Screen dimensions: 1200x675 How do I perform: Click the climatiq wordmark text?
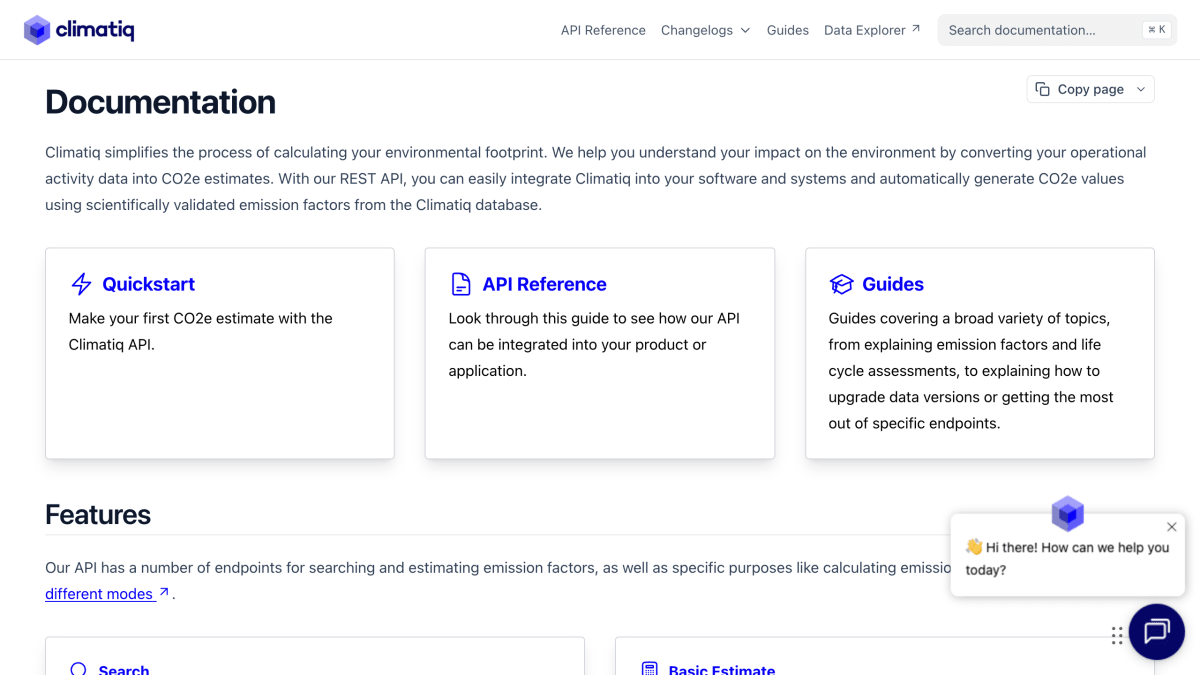(95, 30)
